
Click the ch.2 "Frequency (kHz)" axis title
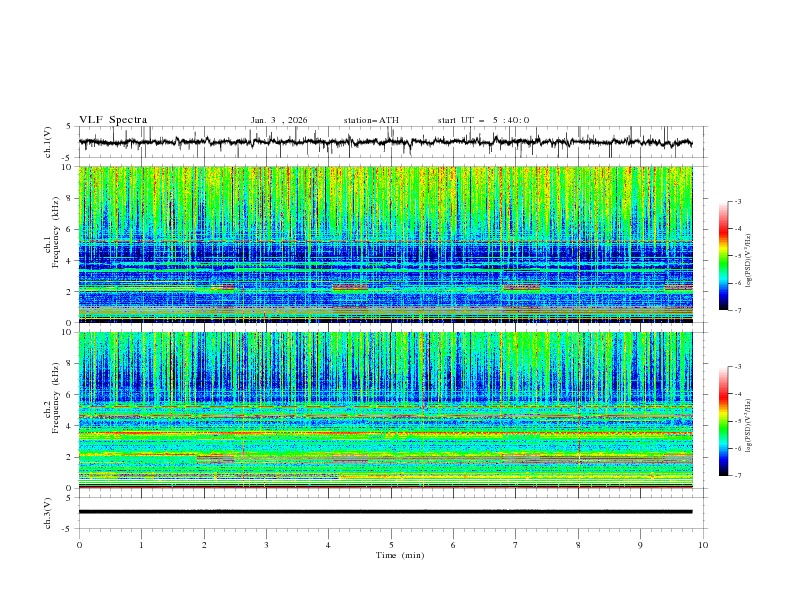[56, 398]
